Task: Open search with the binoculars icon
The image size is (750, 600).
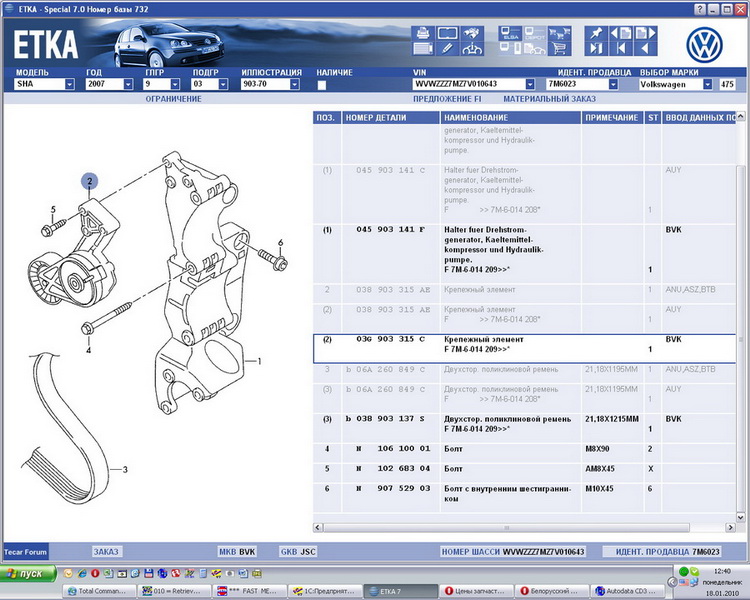Action: [472, 33]
